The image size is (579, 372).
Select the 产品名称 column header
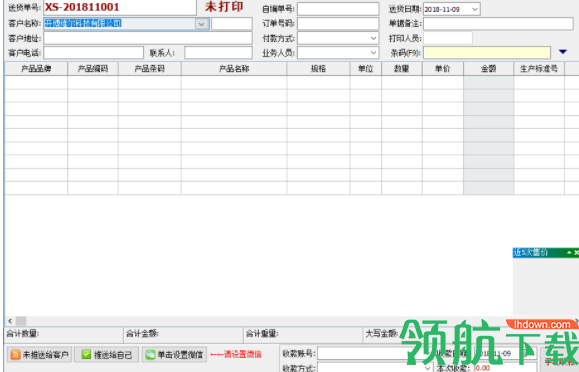click(x=234, y=69)
